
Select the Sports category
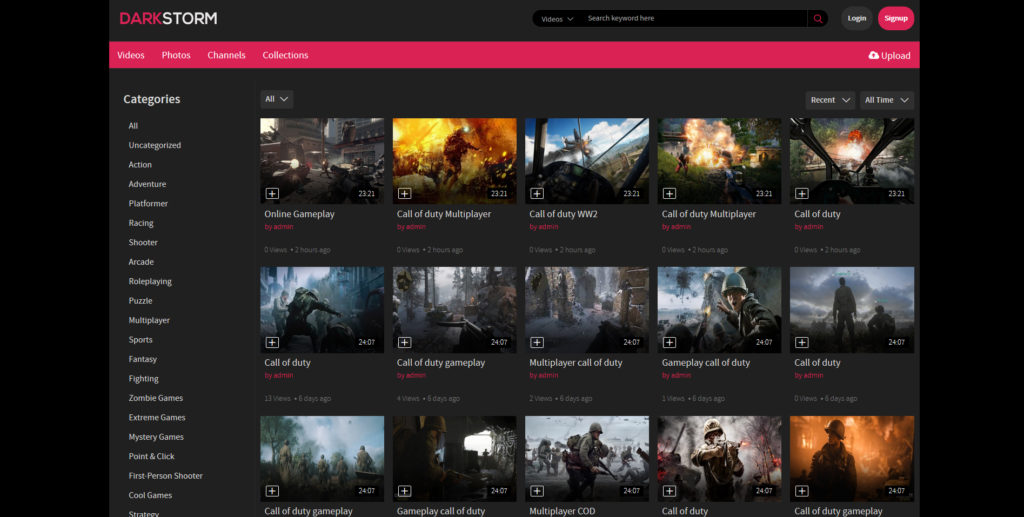click(x=140, y=340)
